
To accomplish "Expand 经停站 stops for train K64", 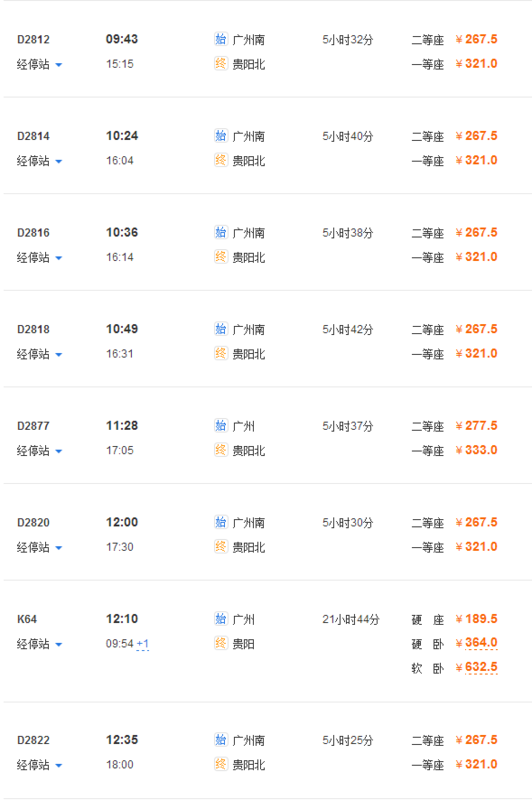I will point(39,644).
